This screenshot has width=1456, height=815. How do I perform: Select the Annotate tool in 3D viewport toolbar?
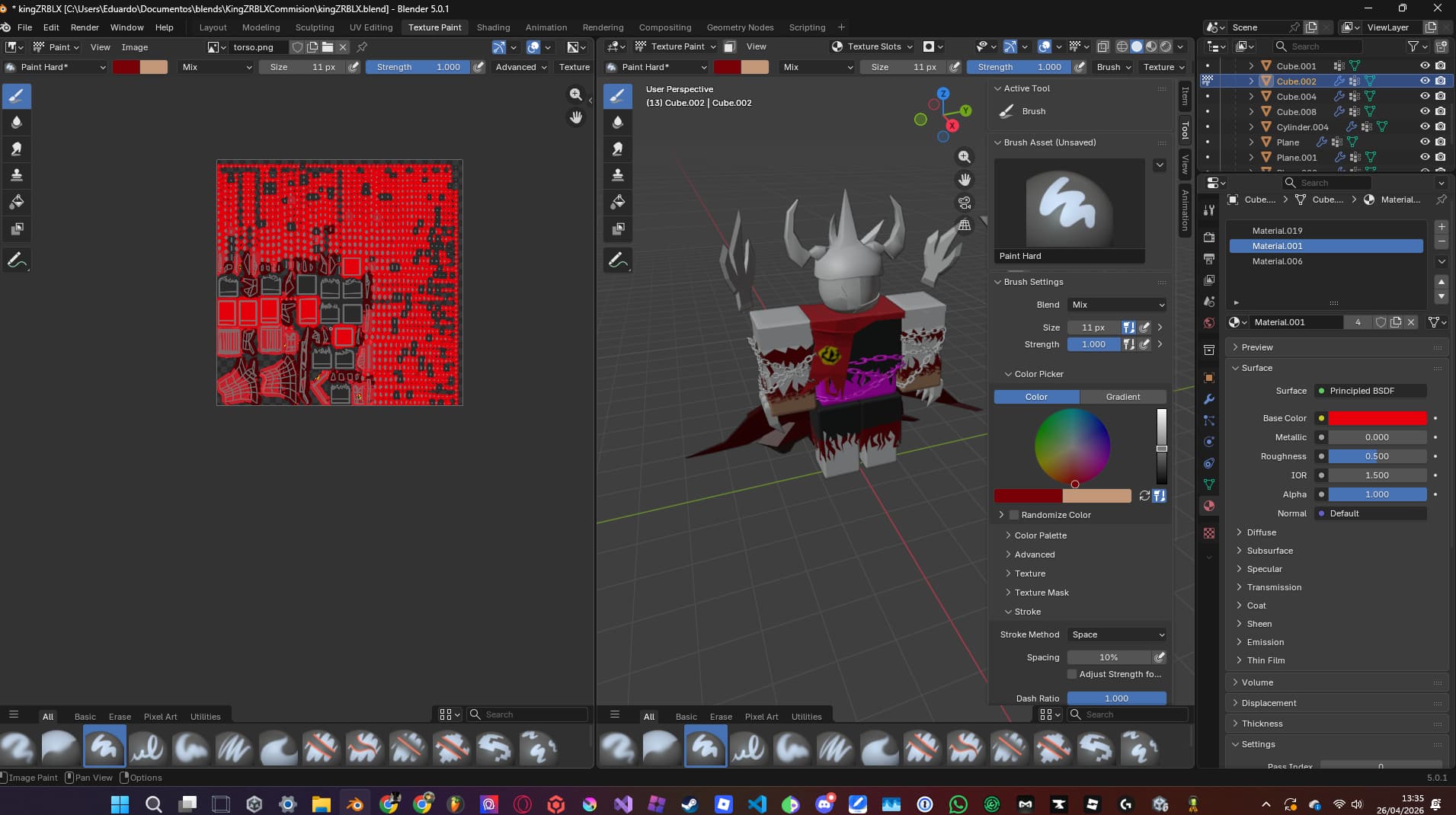point(618,260)
